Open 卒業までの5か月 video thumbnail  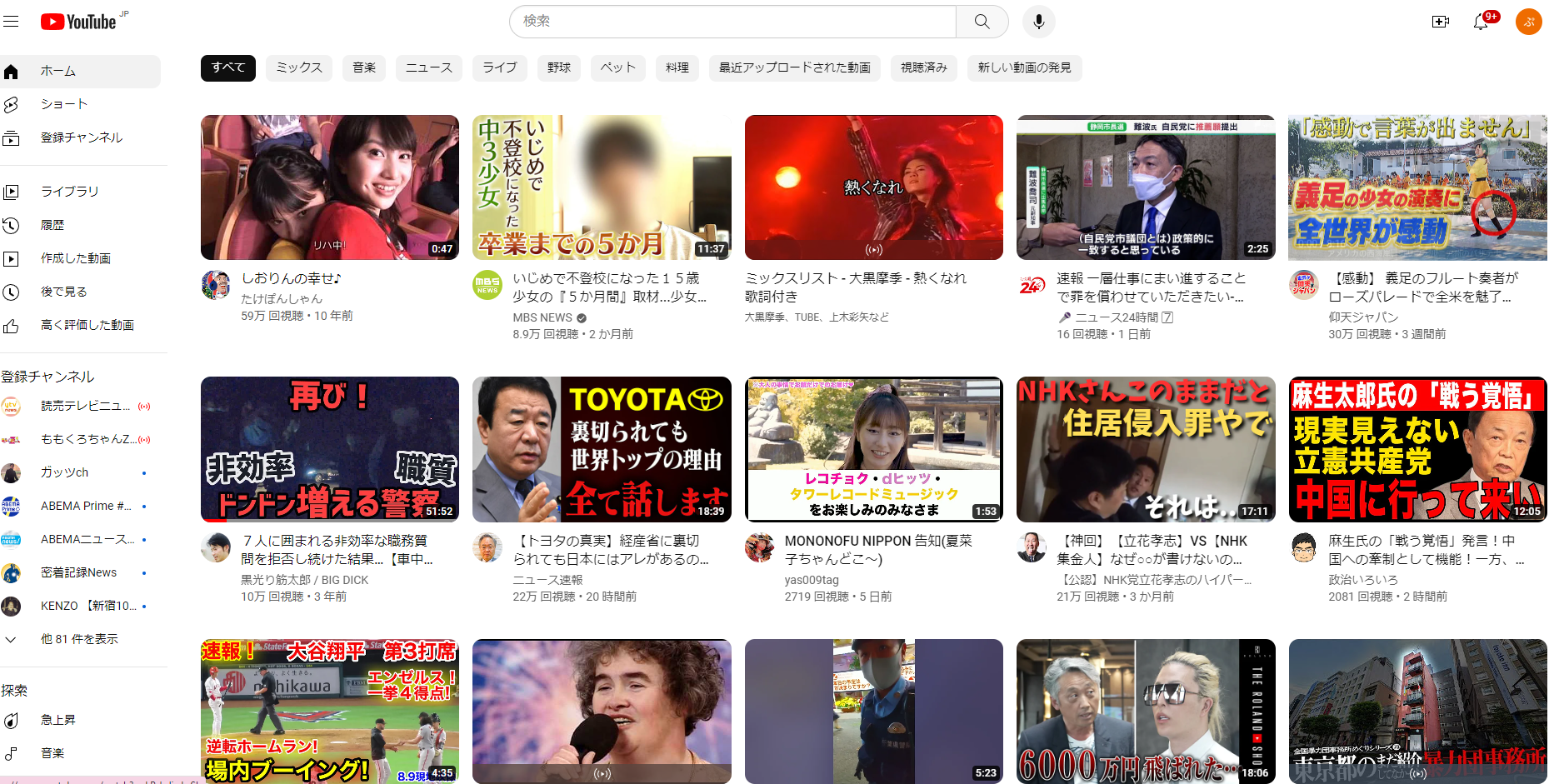pyautogui.click(x=602, y=187)
